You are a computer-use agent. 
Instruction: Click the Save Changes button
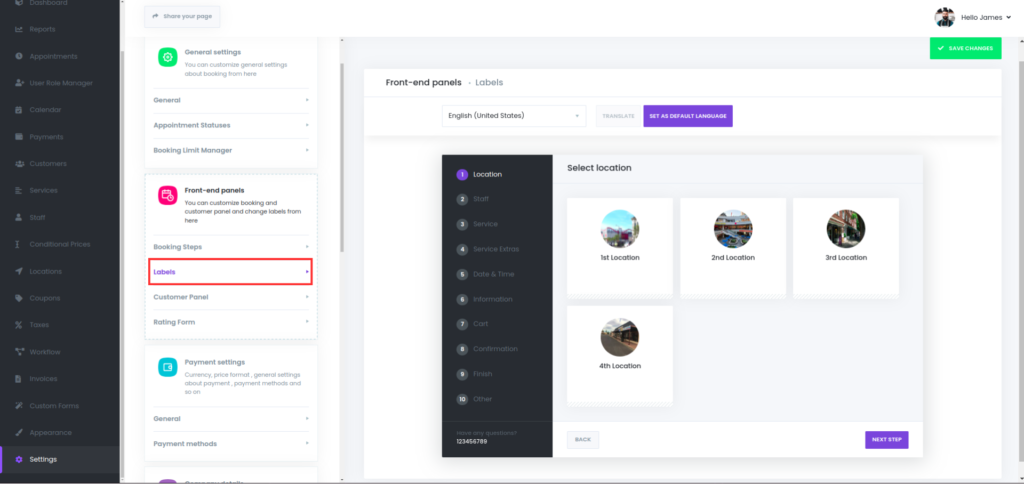coord(965,48)
